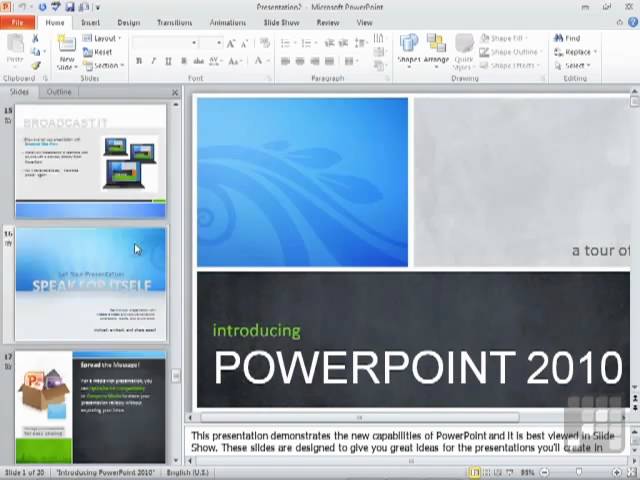
Task: Align text left
Action: [x=285, y=61]
